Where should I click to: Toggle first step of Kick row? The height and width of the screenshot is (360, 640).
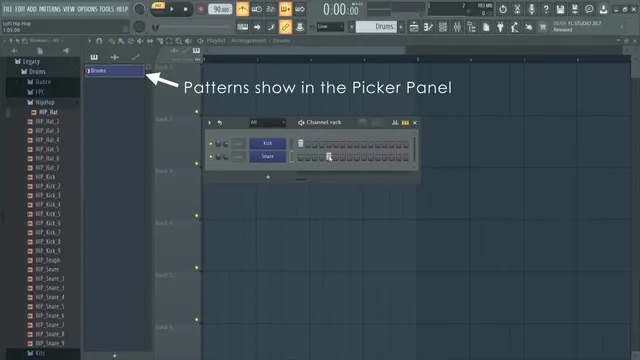pos(301,144)
